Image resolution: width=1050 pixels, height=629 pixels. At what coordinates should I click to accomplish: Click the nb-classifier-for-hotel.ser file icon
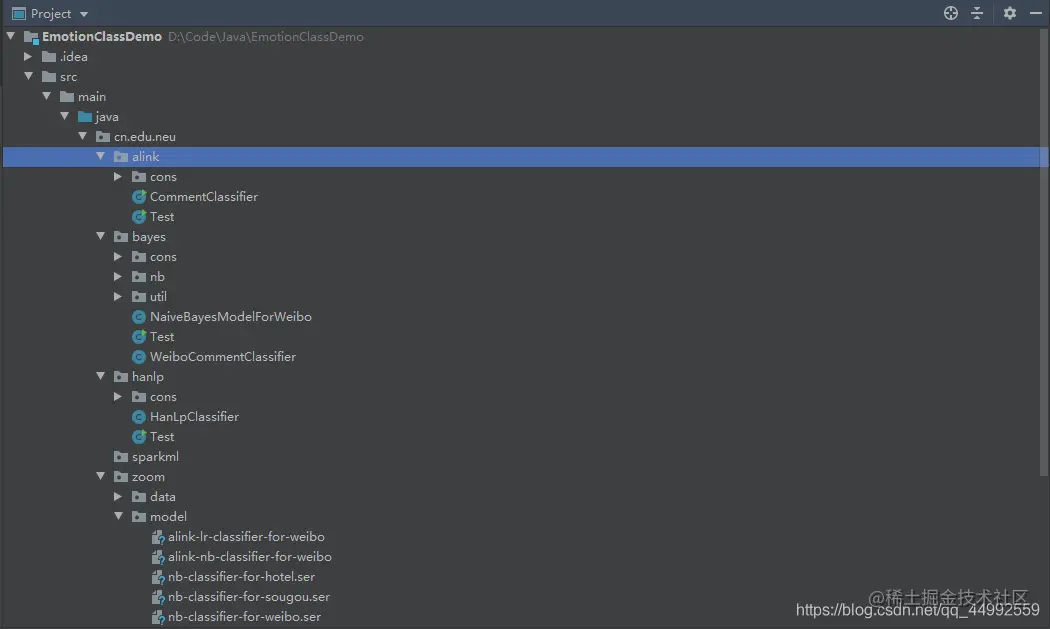(158, 577)
